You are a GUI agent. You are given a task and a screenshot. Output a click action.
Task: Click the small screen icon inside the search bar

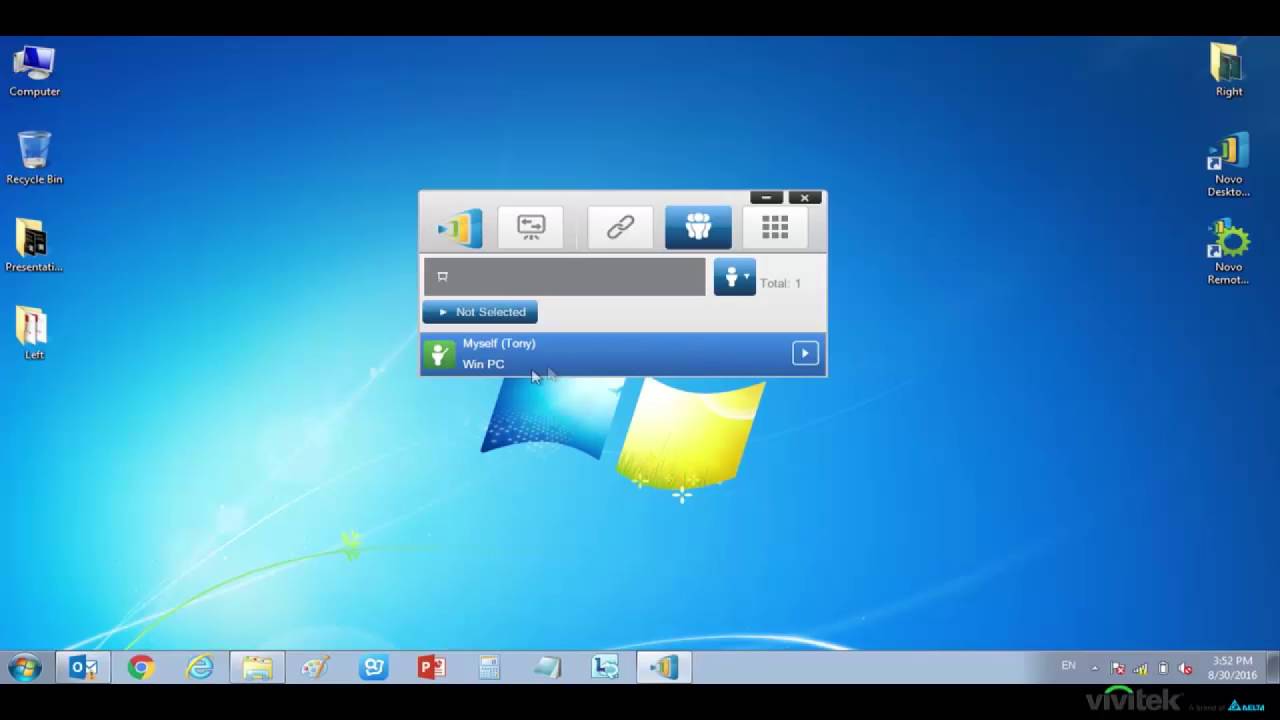pos(442,277)
